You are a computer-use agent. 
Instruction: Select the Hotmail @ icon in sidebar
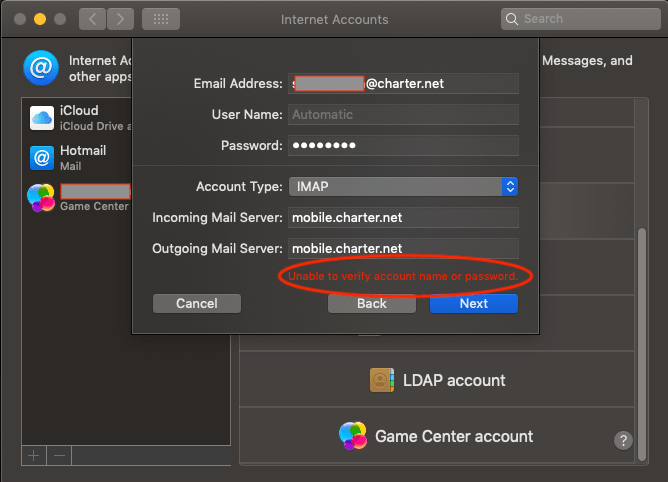(42, 158)
